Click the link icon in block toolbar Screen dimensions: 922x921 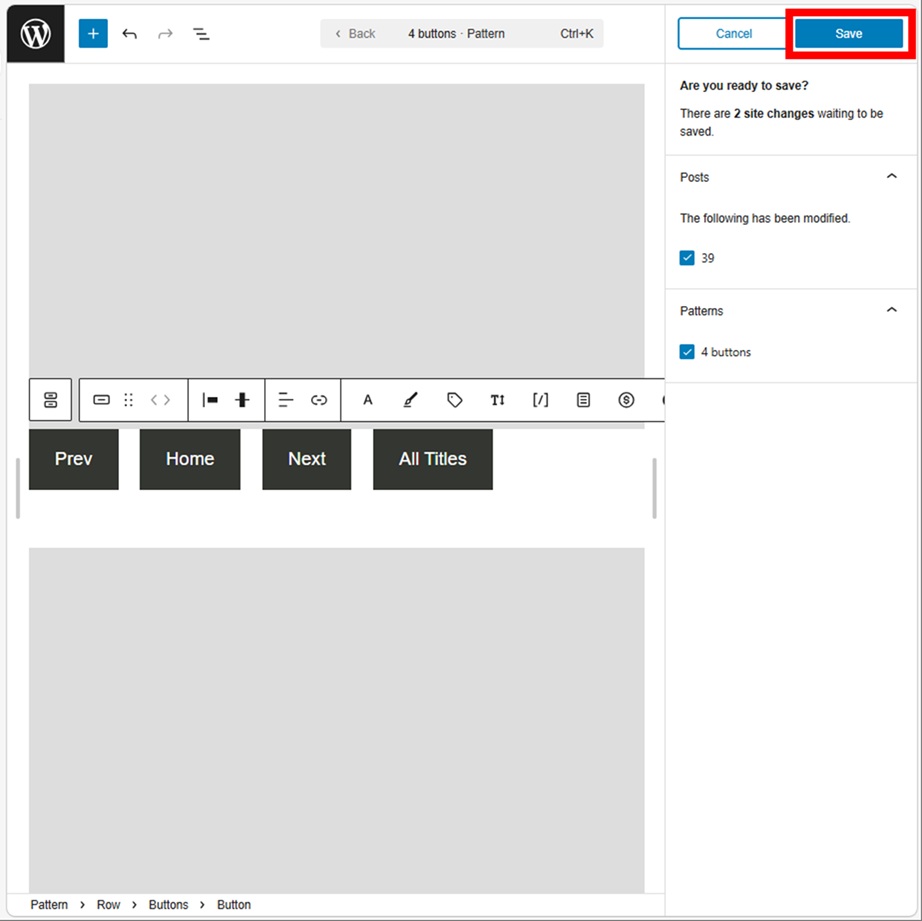pos(319,400)
